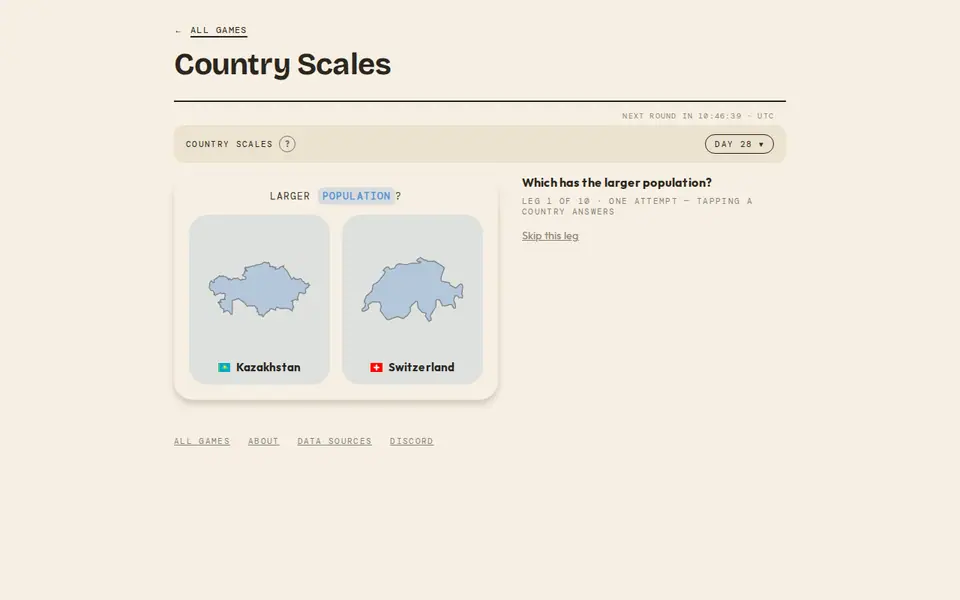Select the Kazakhstan map outline
This screenshot has height=600, width=960.
[x=259, y=289]
